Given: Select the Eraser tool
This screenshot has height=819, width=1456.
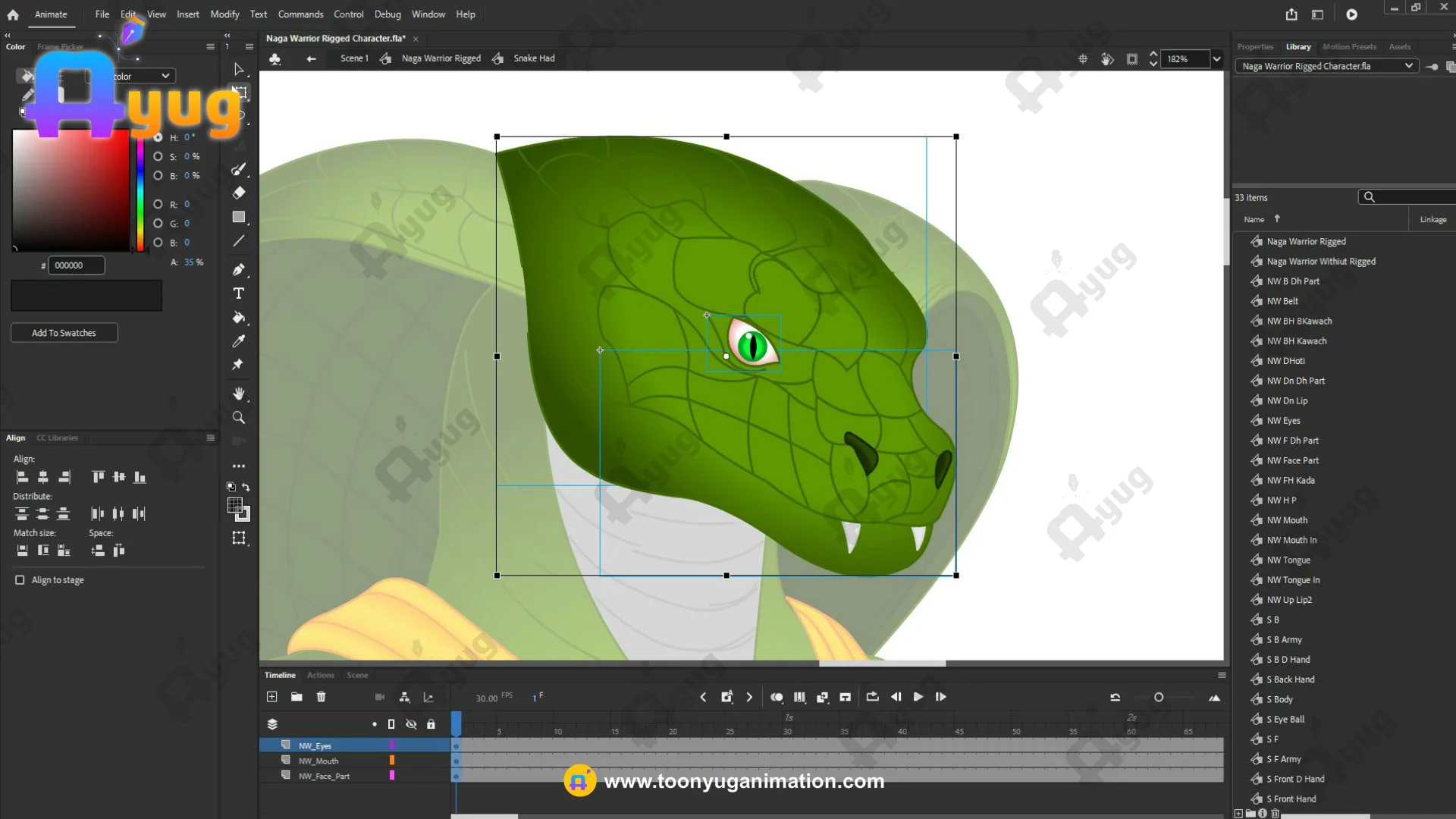Looking at the screenshot, I should point(238,193).
